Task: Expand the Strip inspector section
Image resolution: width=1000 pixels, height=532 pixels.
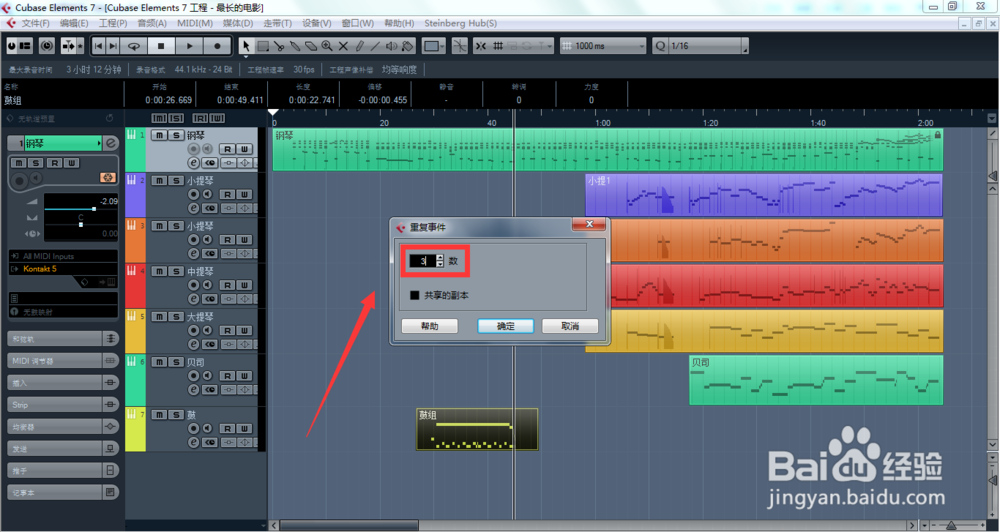Action: pyautogui.click(x=62, y=404)
